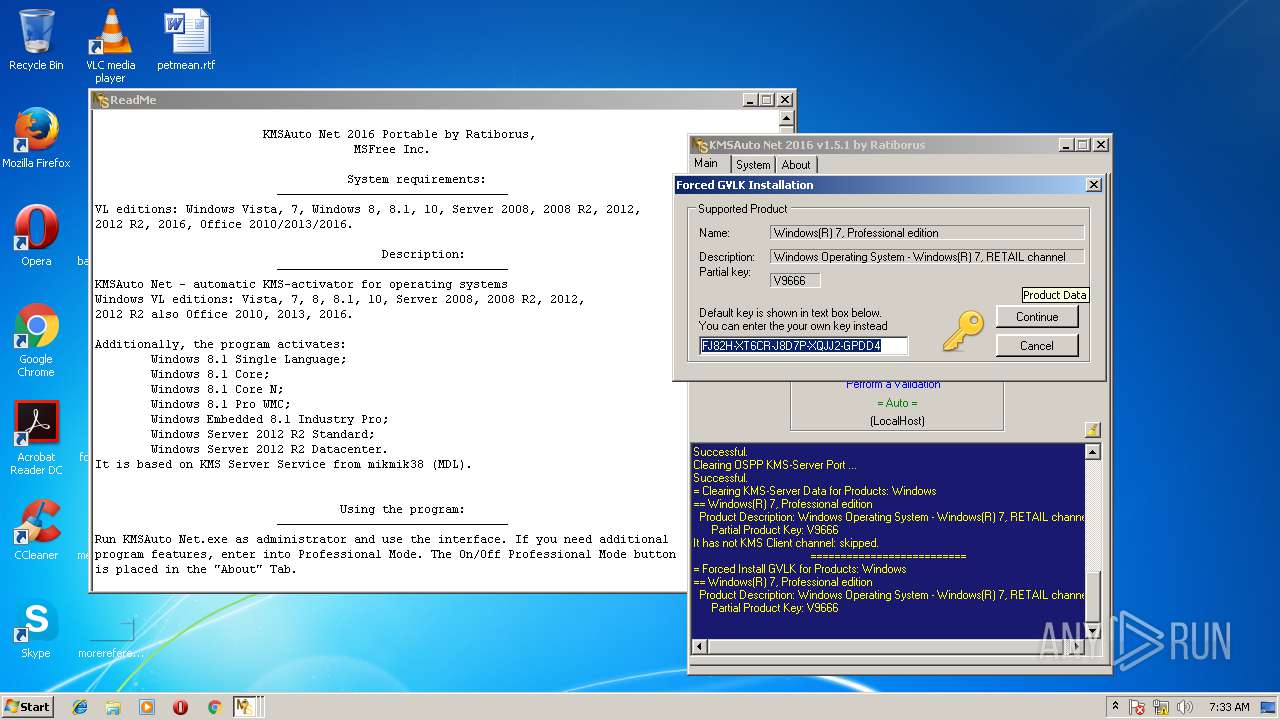
Task: Select the petmean.rtf file icon
Action: click(x=186, y=40)
